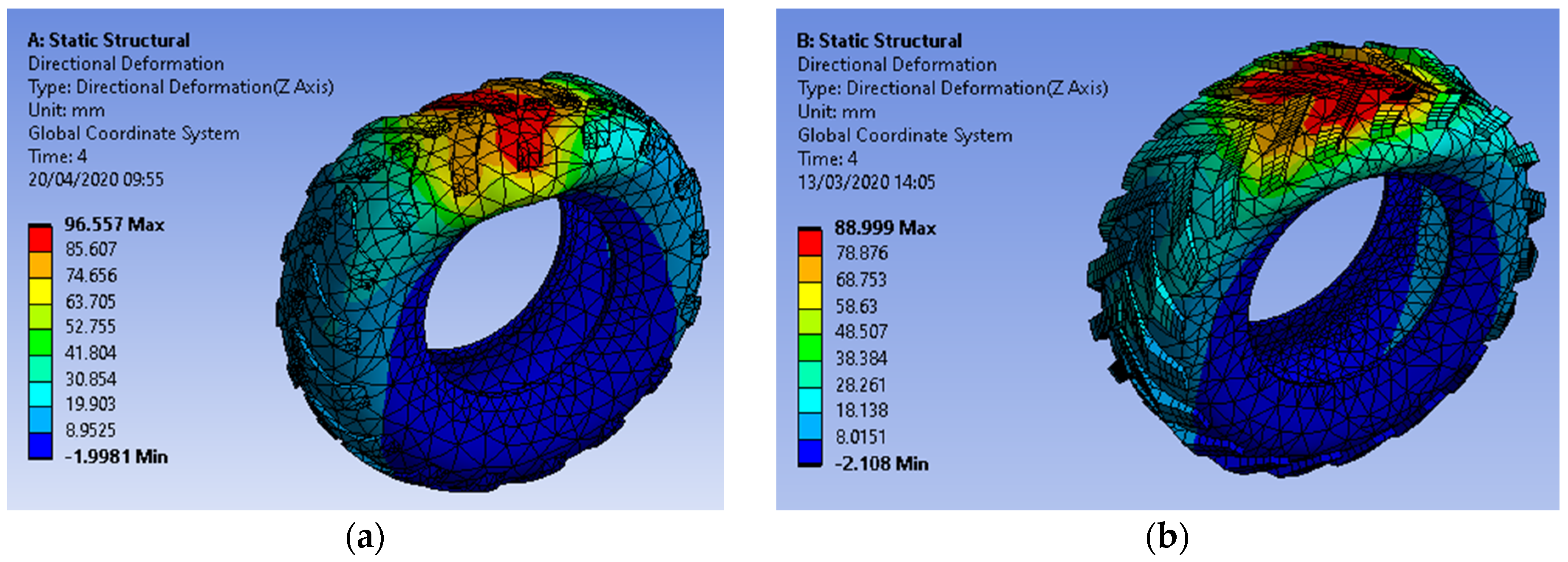Click the orange swatch in legend A
This screenshot has width=1568, height=562.
pyautogui.click(x=40, y=264)
